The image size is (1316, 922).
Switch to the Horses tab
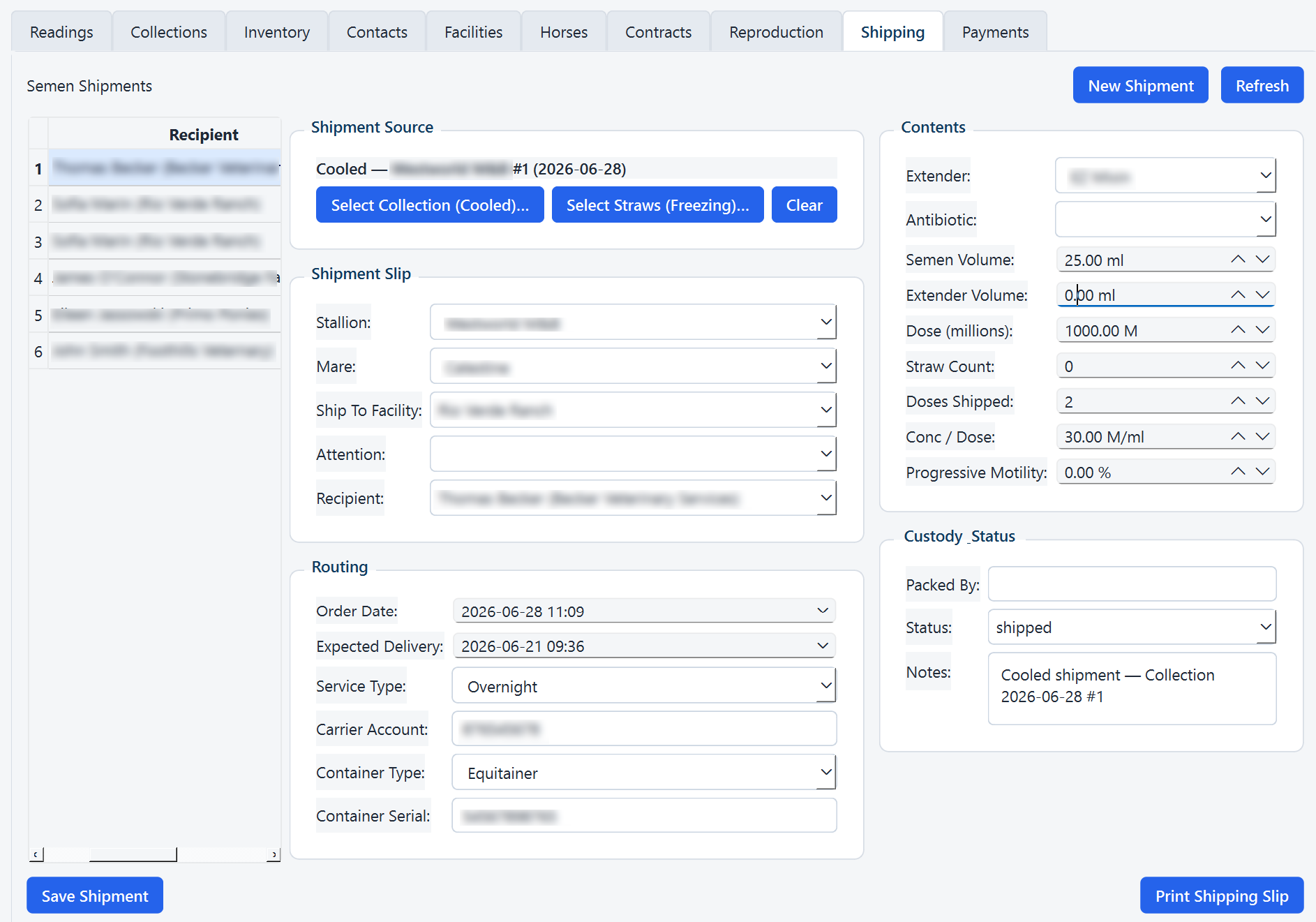tap(564, 32)
